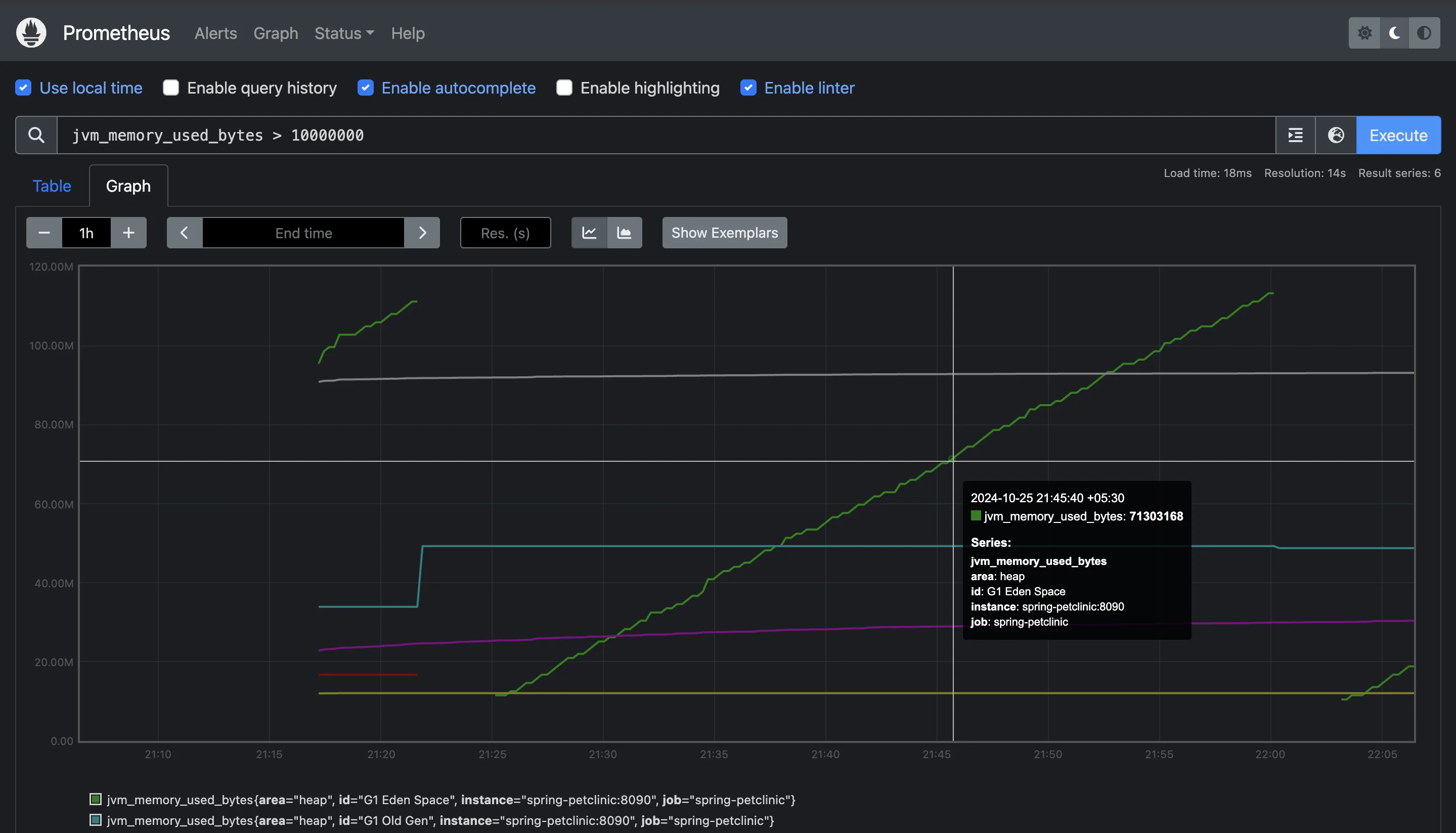Viewport: 1456px width, 833px height.
Task: Click the End time input field
Action: click(x=303, y=233)
